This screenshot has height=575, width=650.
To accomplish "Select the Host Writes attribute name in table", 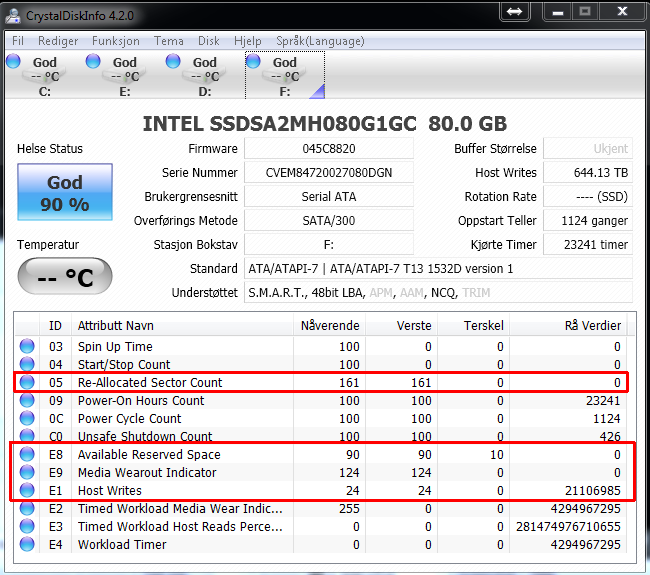I will pyautogui.click(x=110, y=490).
